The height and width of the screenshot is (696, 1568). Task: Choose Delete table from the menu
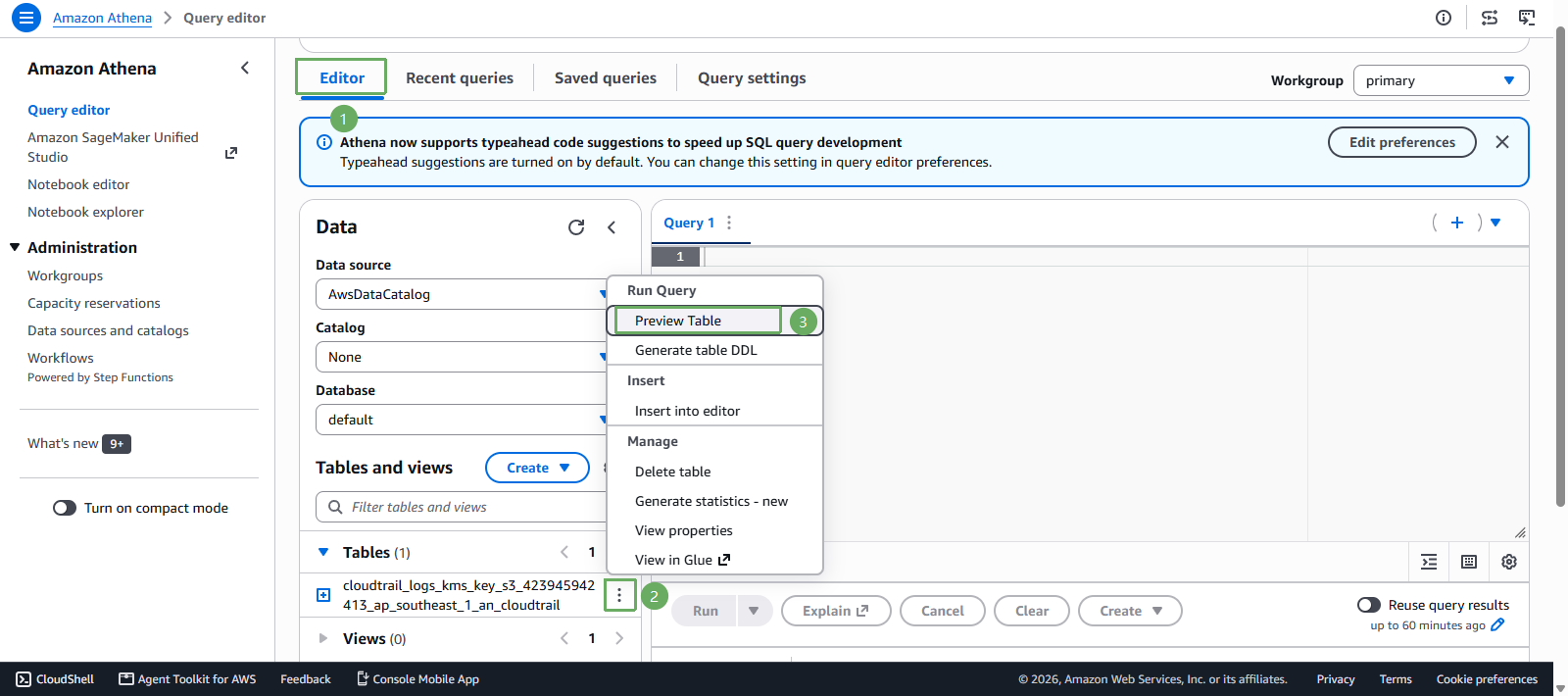point(715,472)
